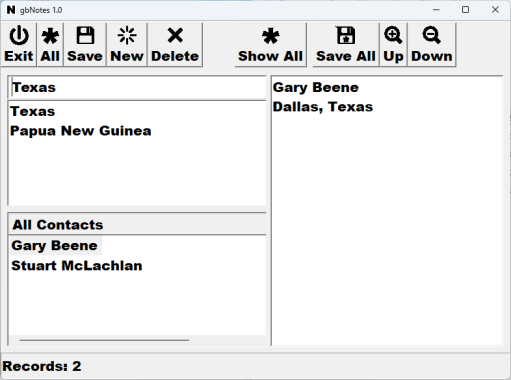Zoom Up the font size
Screen dimensions: 511x380
click(x=393, y=45)
